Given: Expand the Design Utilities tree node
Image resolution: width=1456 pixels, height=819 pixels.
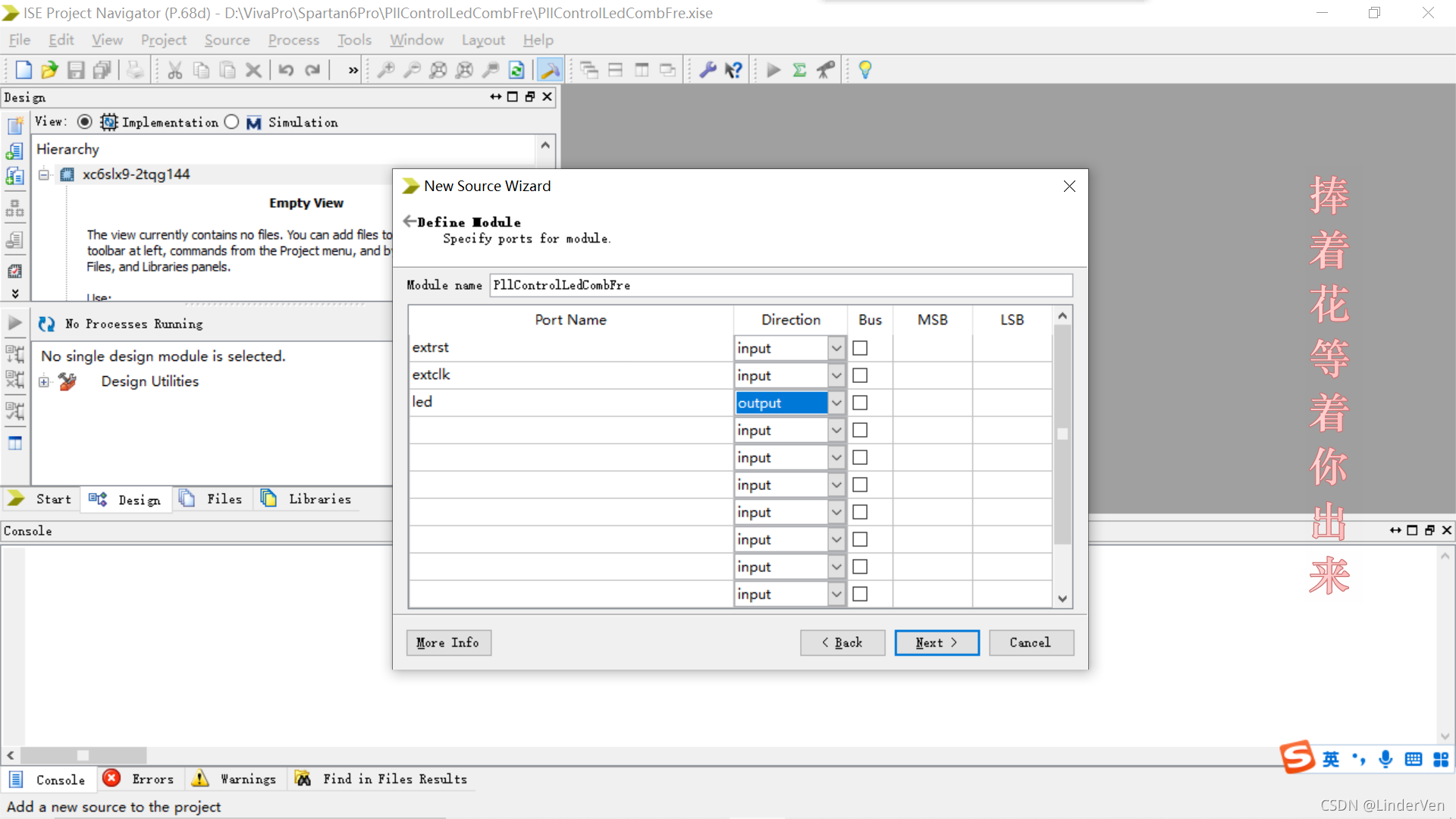Looking at the screenshot, I should (x=44, y=381).
